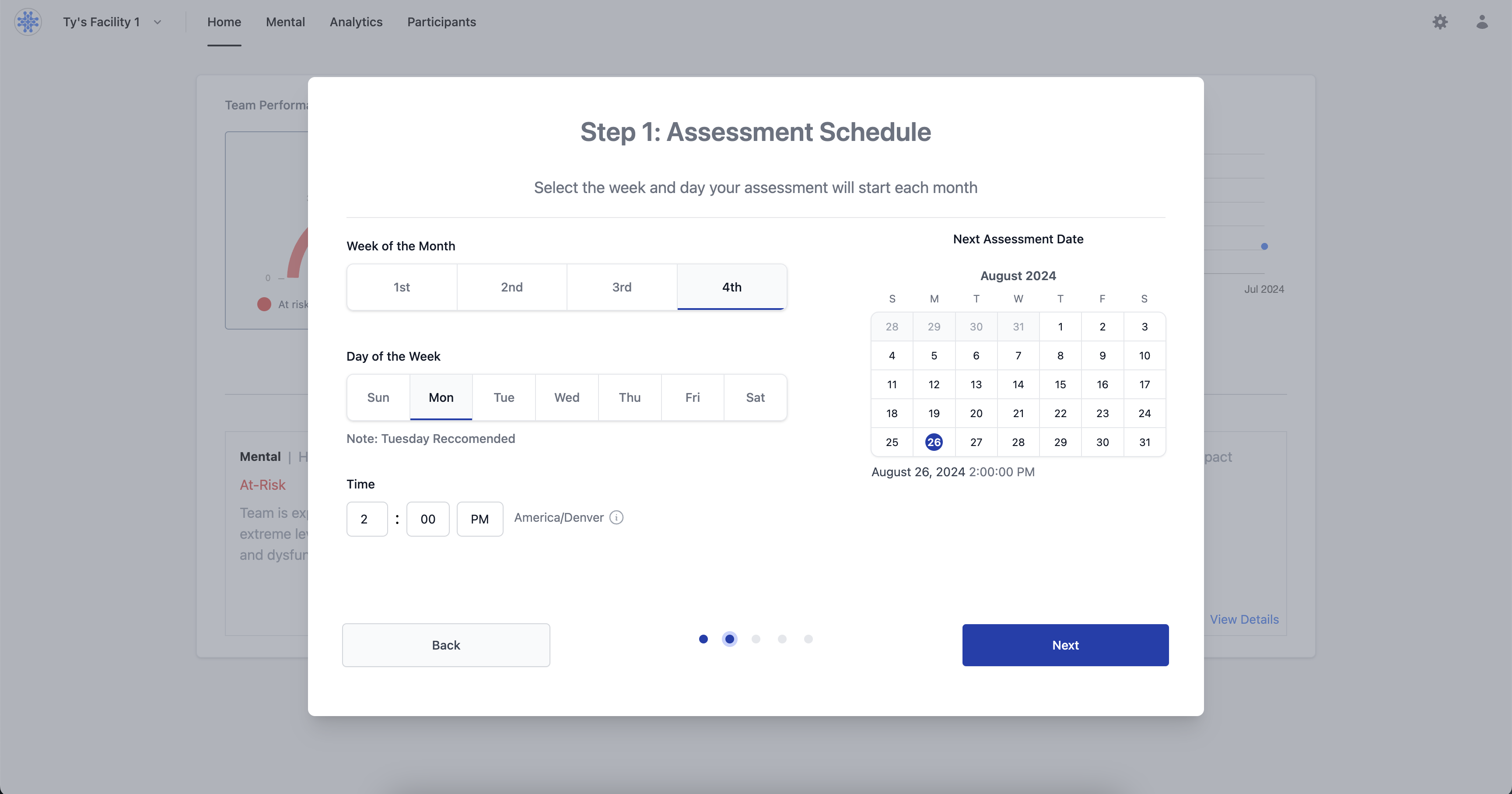Select August 26 on the calendar
This screenshot has width=1512, height=794.
coord(934,442)
